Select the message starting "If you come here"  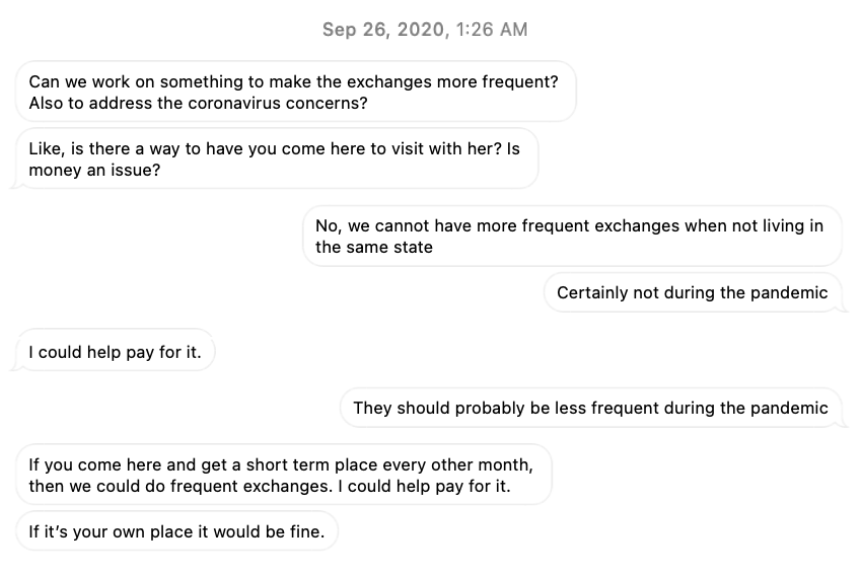click(283, 475)
